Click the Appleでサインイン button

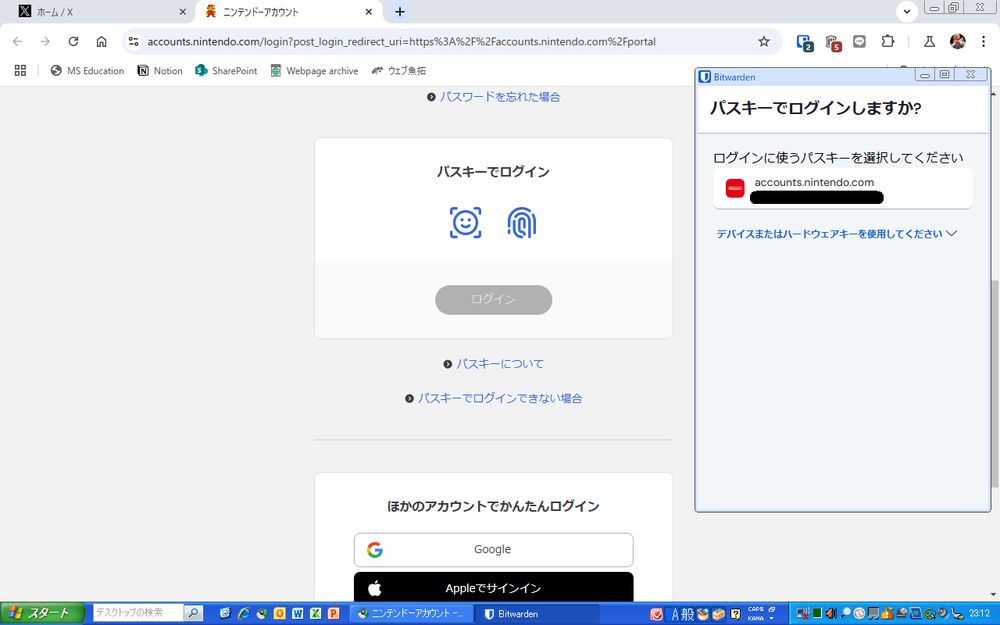coord(494,587)
